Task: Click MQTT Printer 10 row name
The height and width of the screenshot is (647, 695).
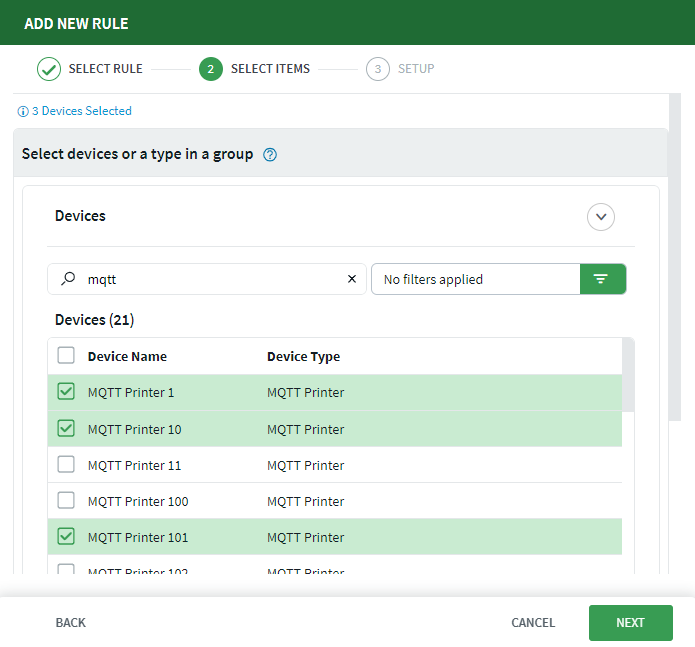Action: pos(134,429)
